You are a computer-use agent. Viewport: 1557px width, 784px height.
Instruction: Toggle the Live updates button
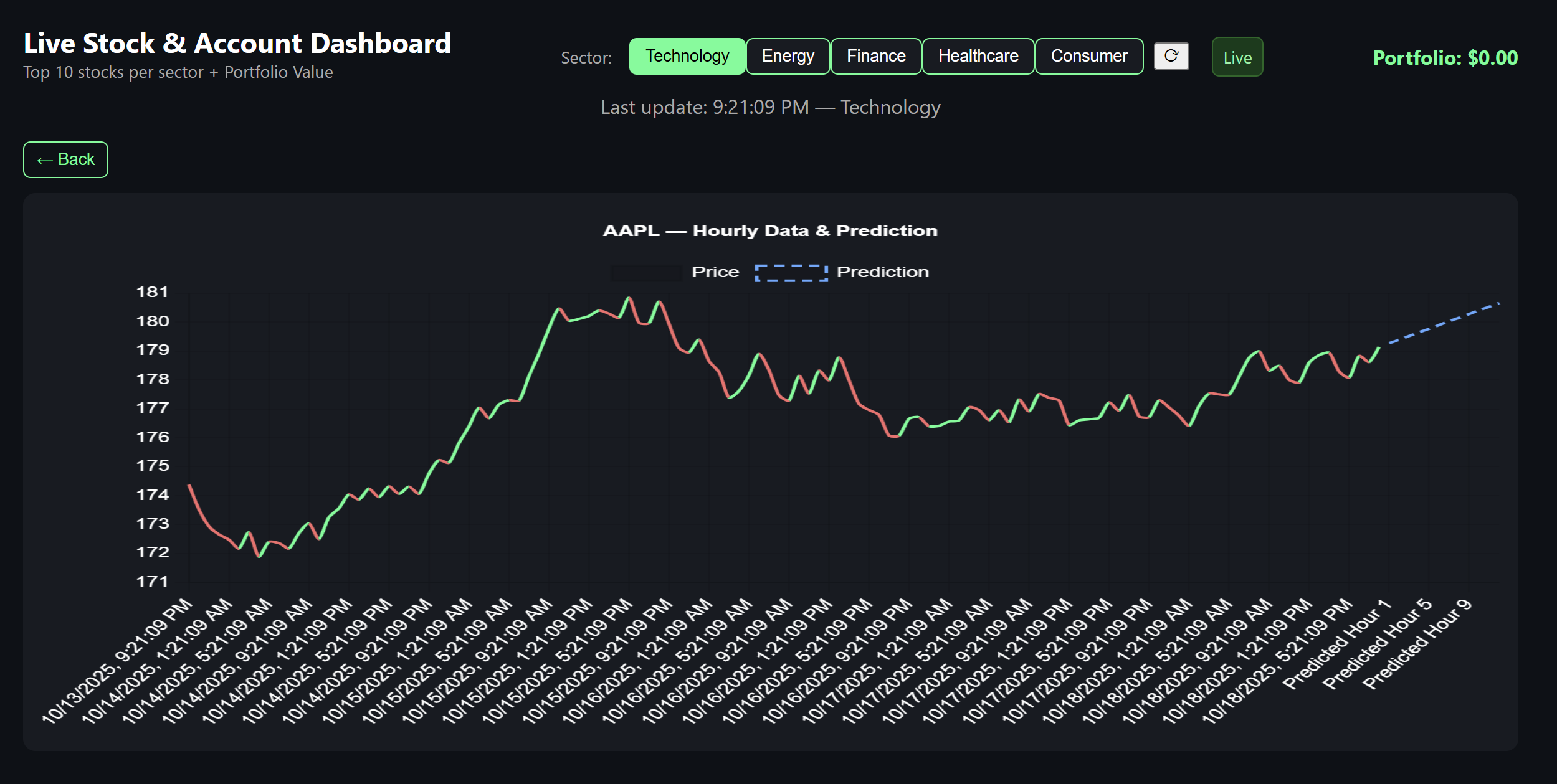click(x=1237, y=57)
